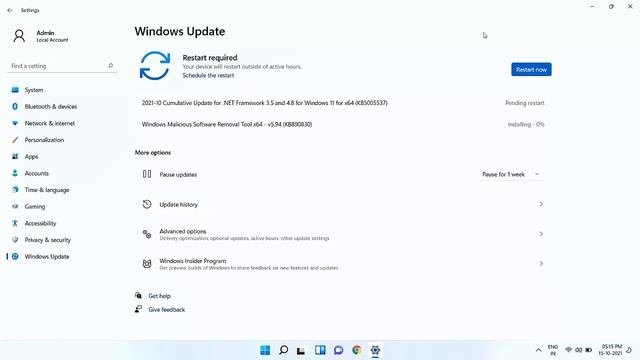Select Accounts in the sidebar
The image size is (640, 360).
click(x=61, y=173)
